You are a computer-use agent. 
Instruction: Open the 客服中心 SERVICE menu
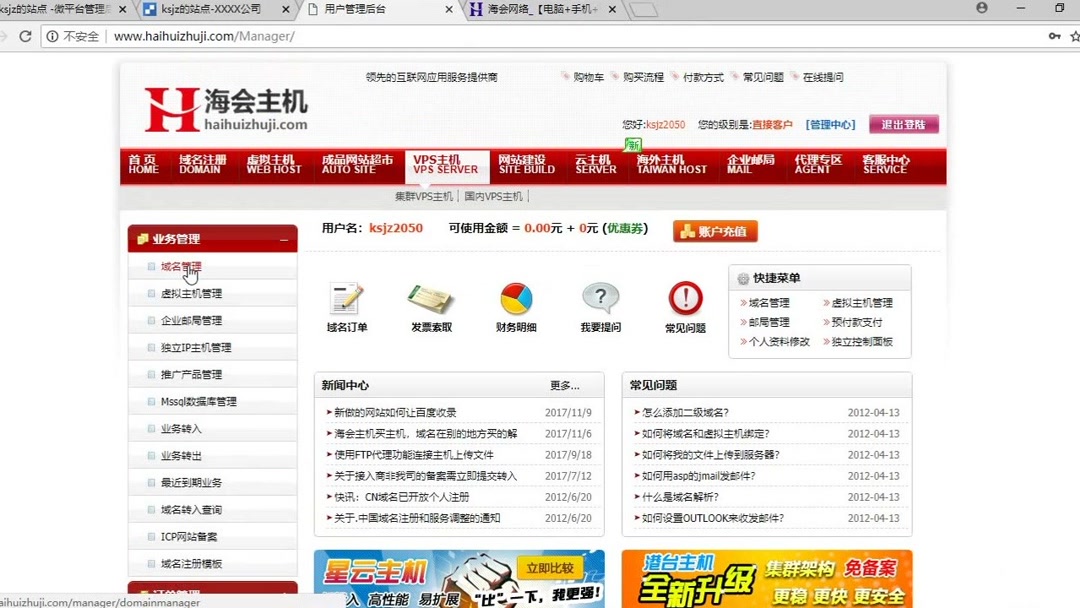point(884,168)
